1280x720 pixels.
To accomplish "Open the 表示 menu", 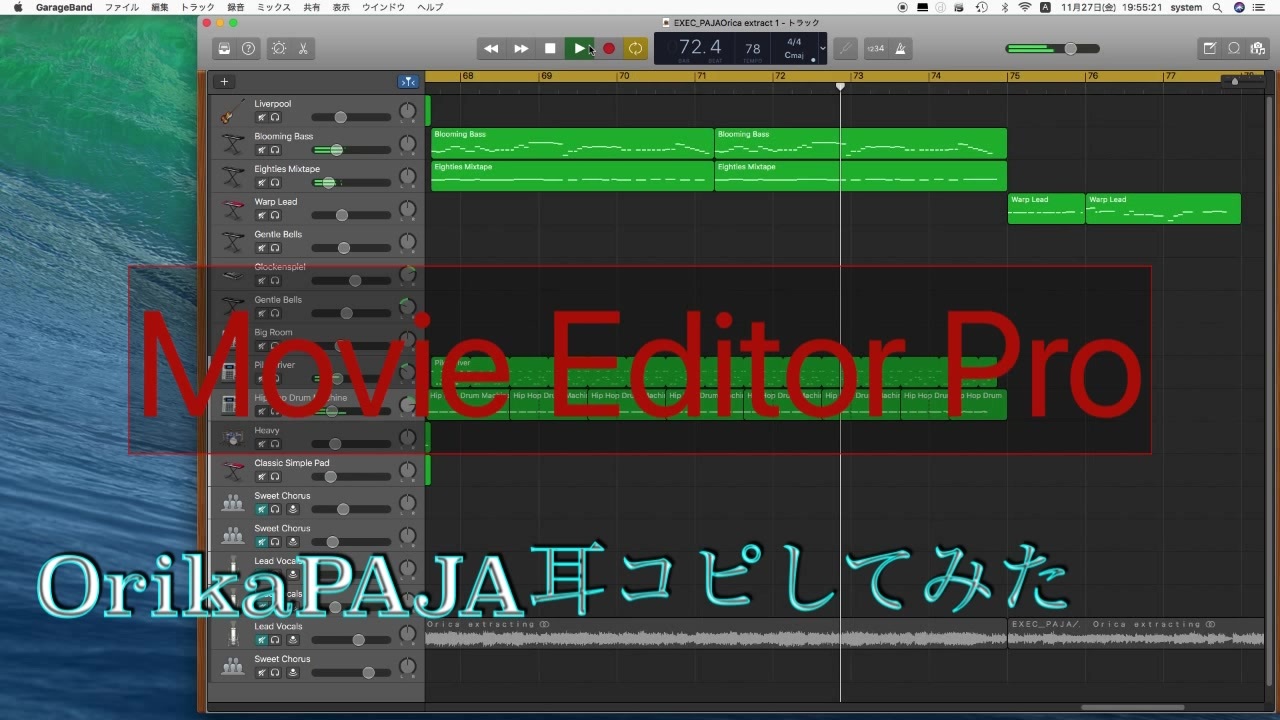I will (341, 7).
